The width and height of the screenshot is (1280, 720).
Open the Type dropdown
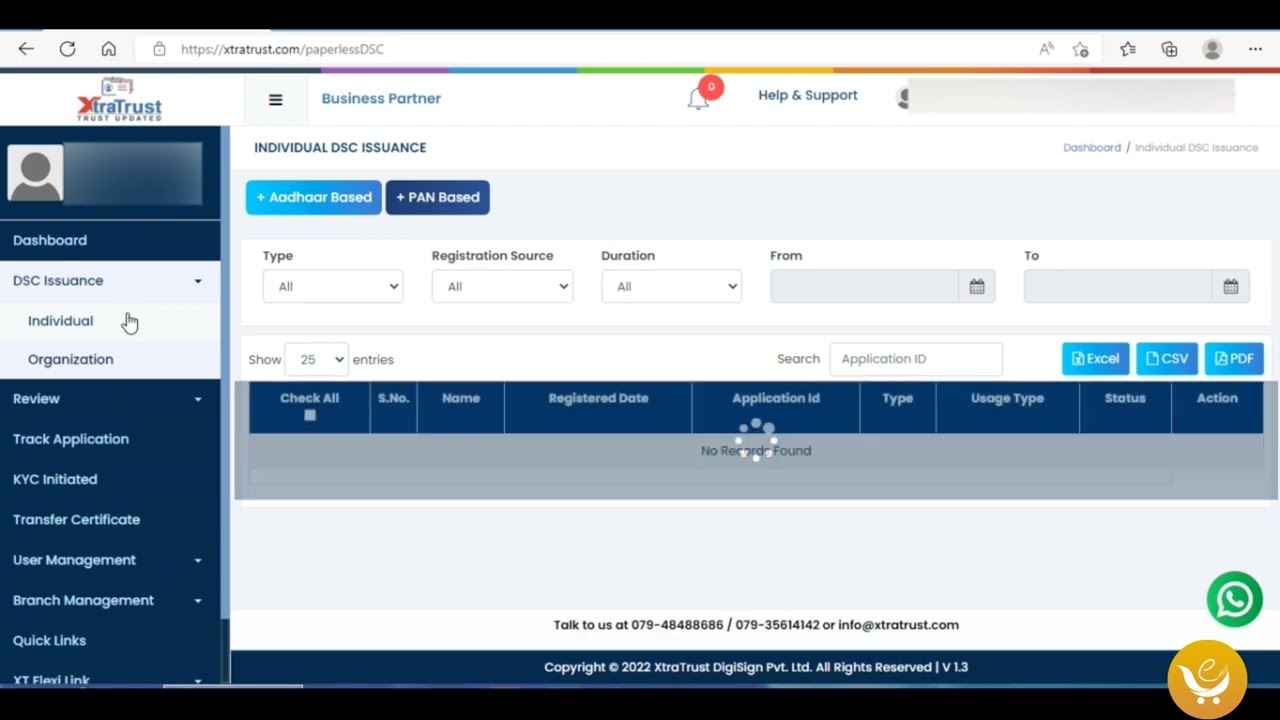point(333,287)
